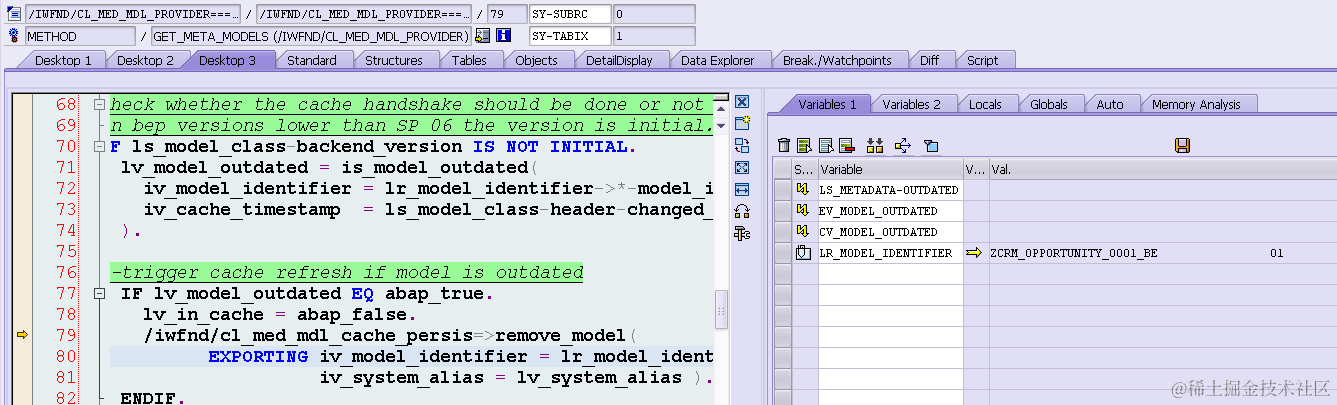Collapse the IF block at line 77
This screenshot has height=405, width=1337.
pos(98,293)
